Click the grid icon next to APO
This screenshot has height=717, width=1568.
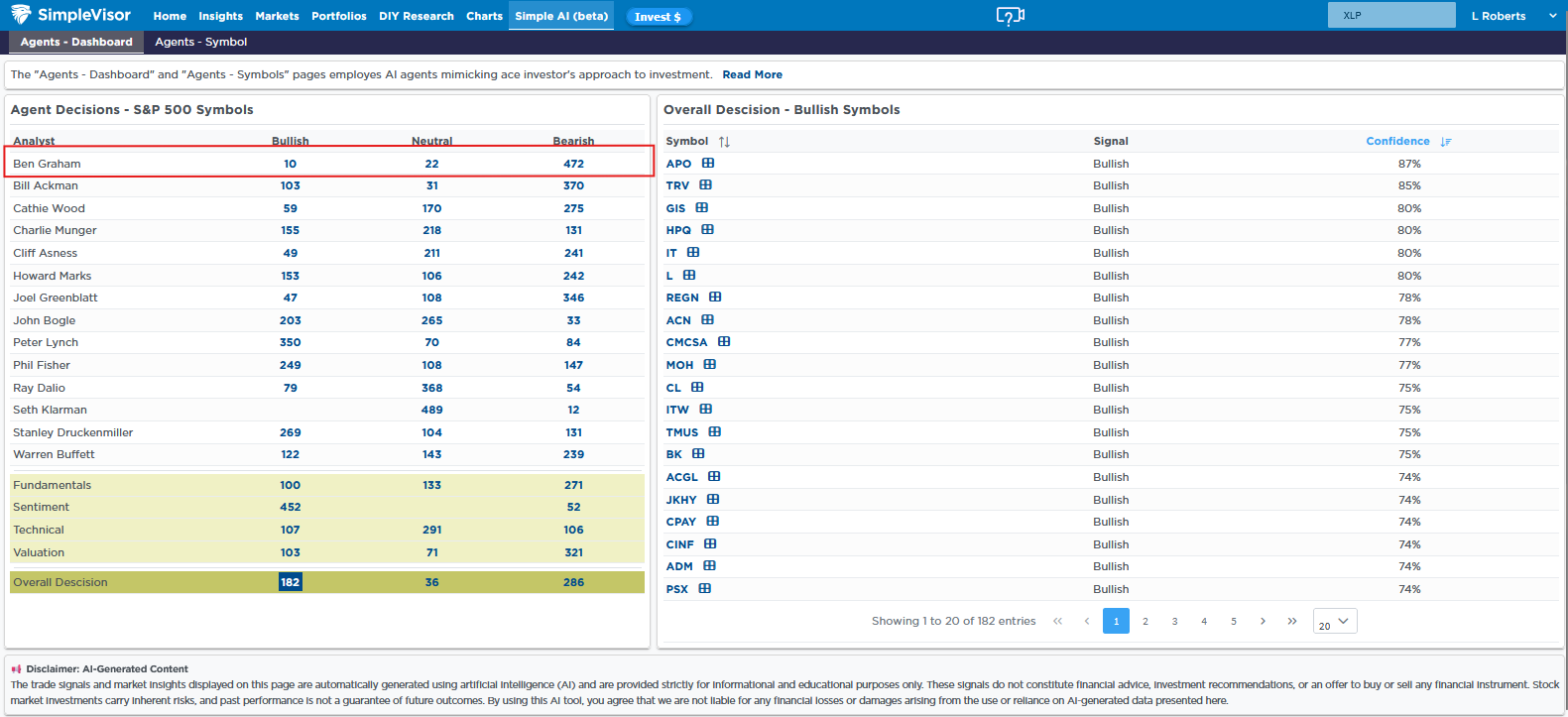click(708, 164)
